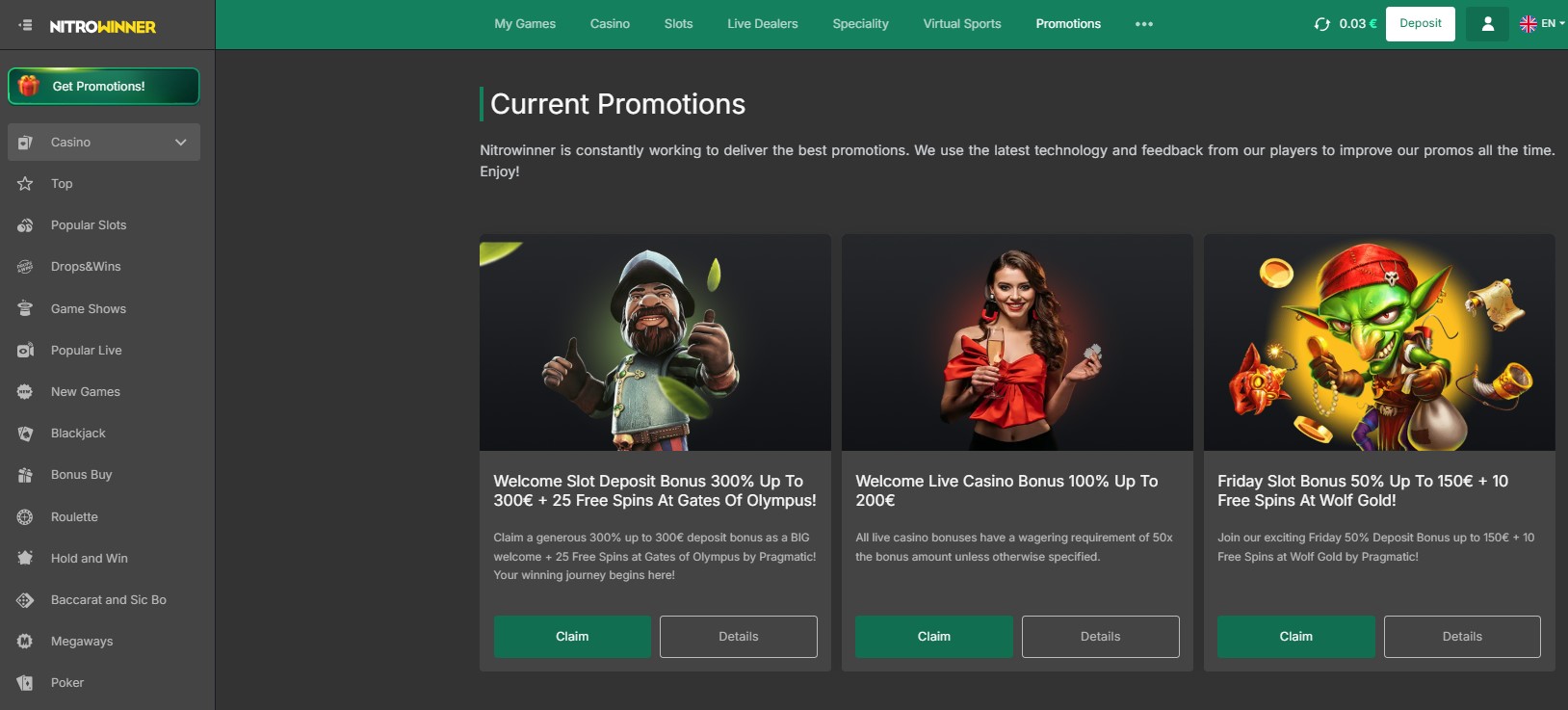Claim the Friday Slot Bonus
The image size is (1568, 710).
click(x=1296, y=637)
